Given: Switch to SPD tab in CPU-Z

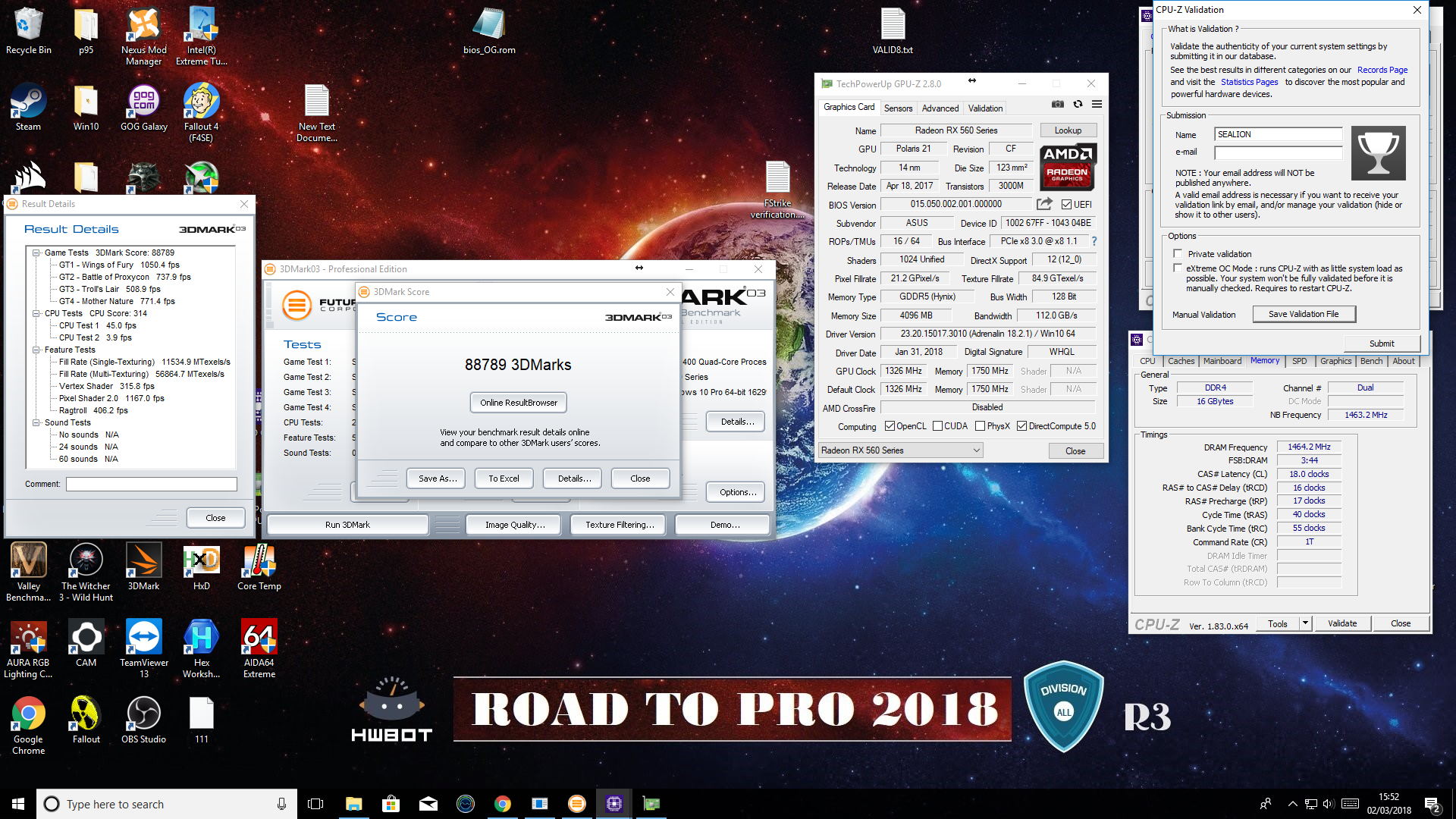Looking at the screenshot, I should (x=1300, y=361).
